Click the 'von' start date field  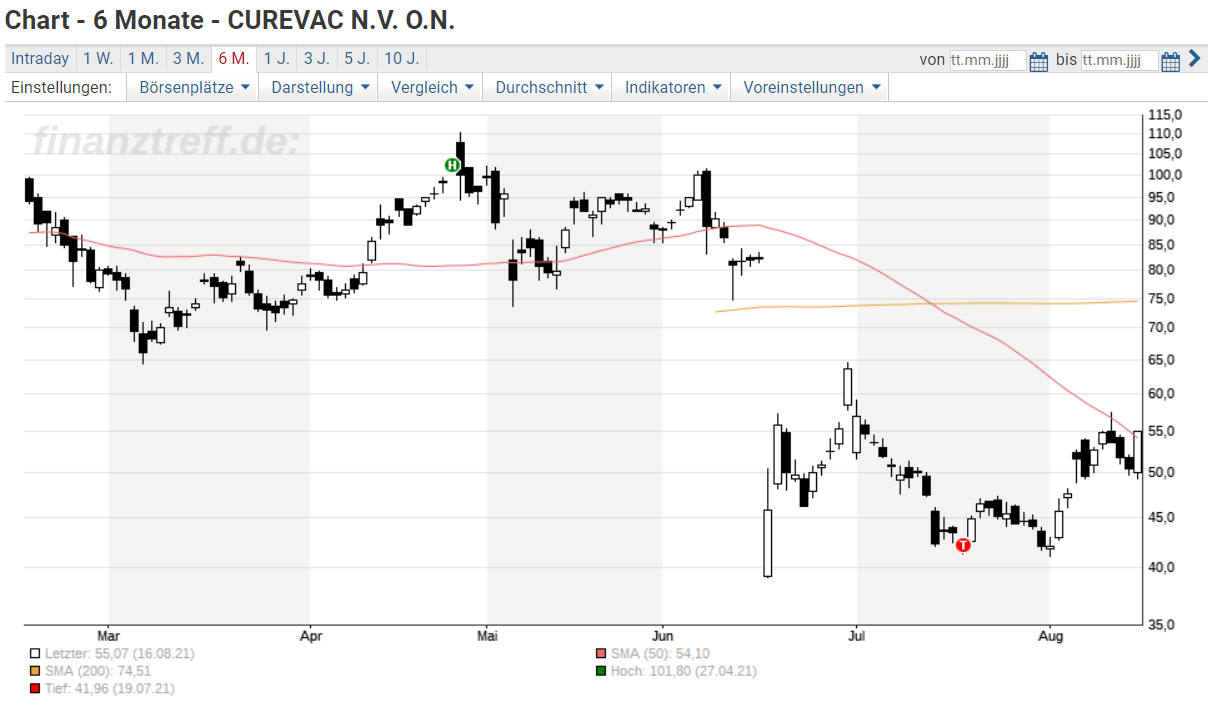click(988, 60)
